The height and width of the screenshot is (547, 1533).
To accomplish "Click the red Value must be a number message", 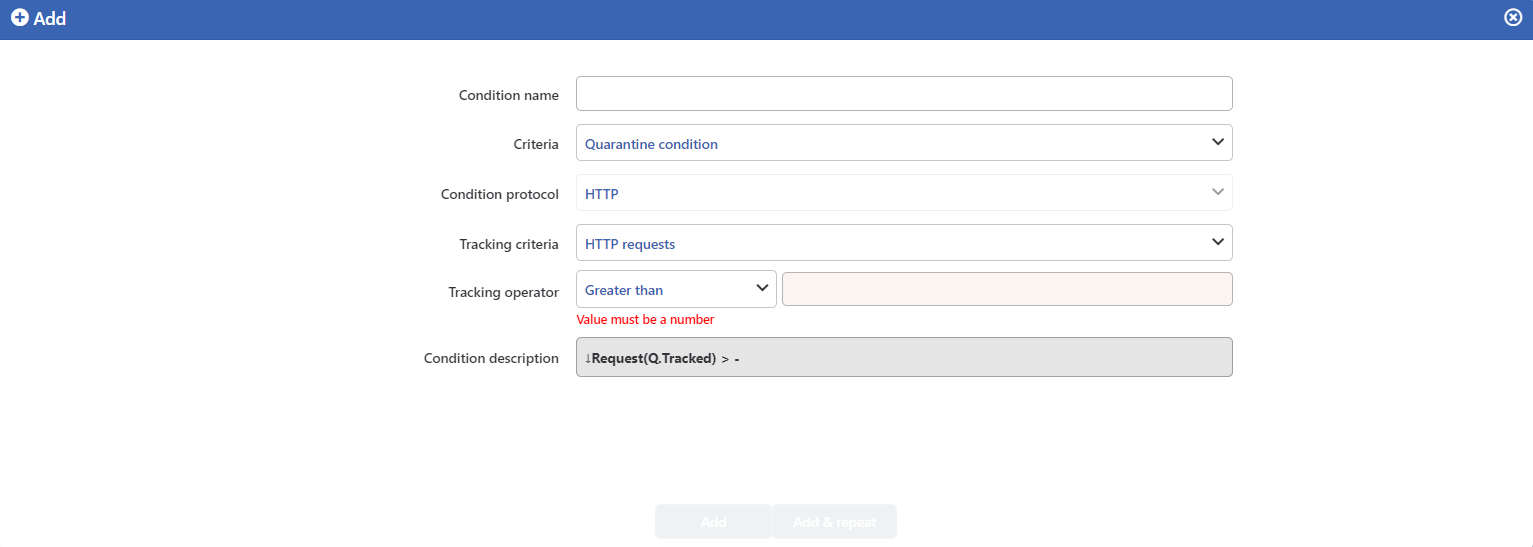I will click(x=645, y=320).
